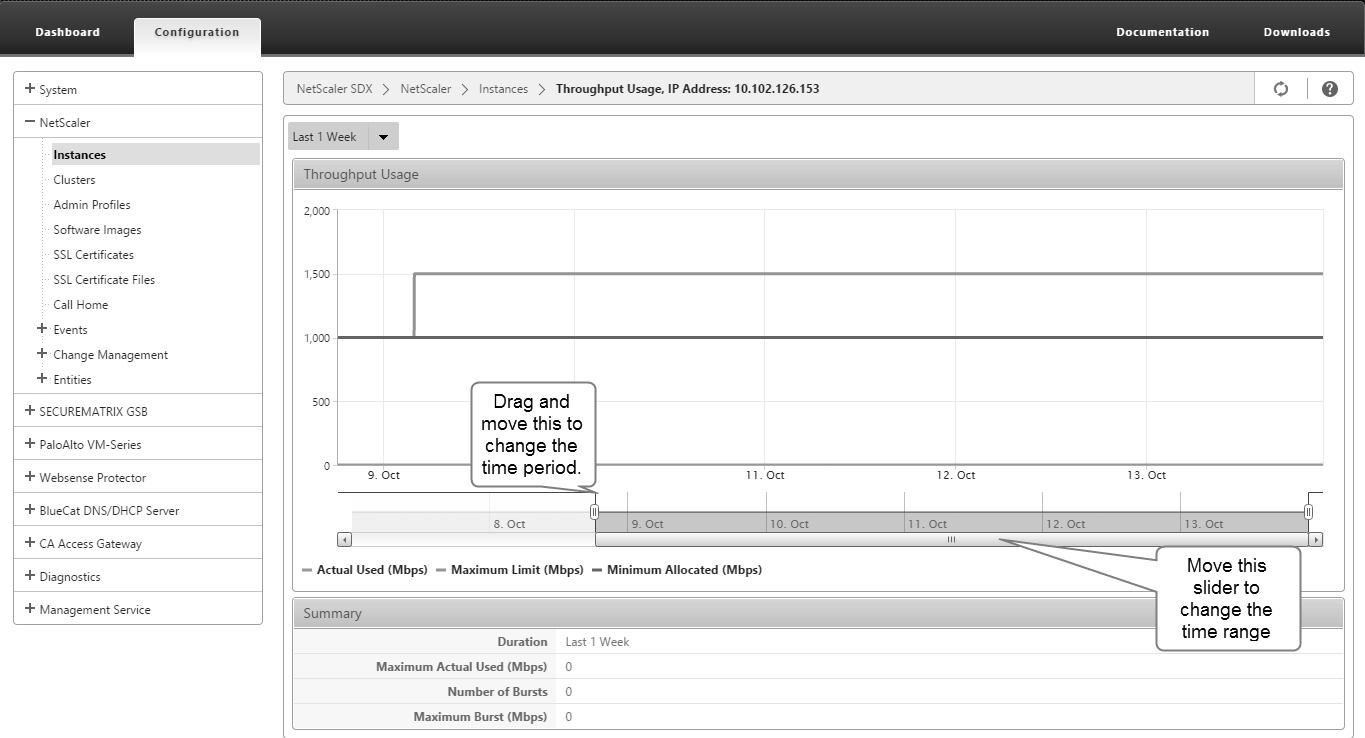1365x738 pixels.
Task: Expand the Change Management node
Action: click(x=42, y=354)
